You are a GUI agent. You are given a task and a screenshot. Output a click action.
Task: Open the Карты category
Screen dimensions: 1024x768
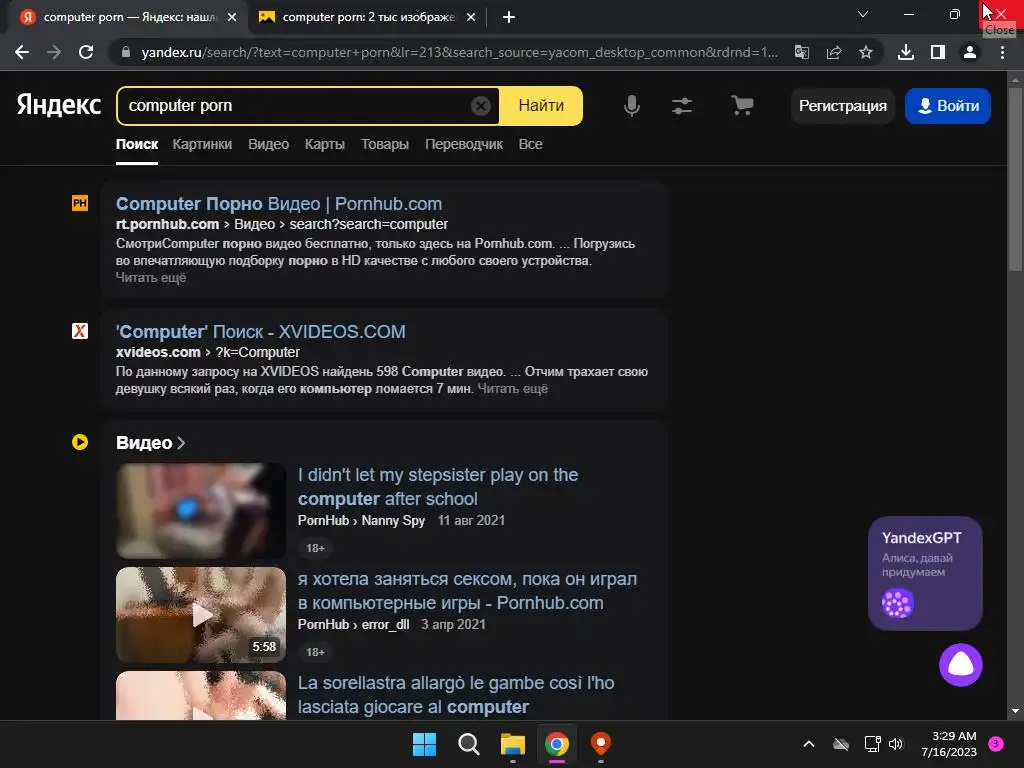click(325, 144)
